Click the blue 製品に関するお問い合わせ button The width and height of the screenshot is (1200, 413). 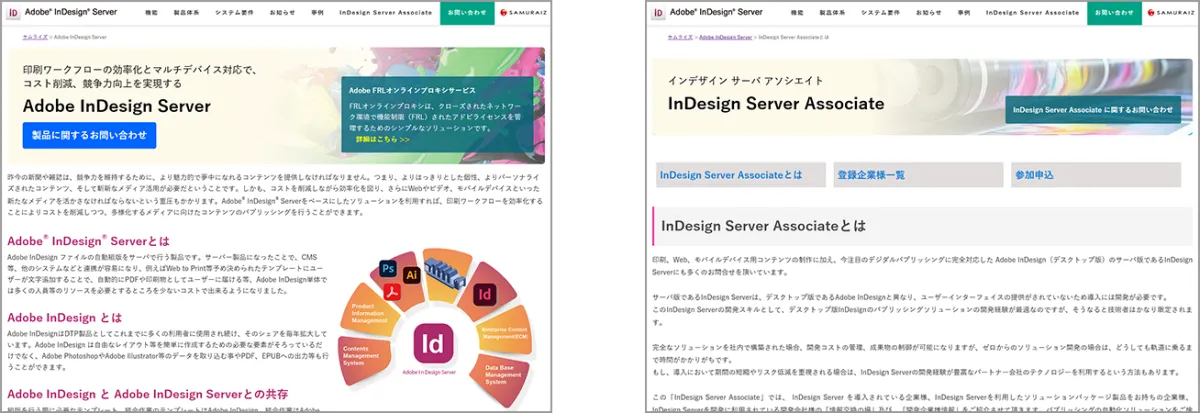point(89,135)
